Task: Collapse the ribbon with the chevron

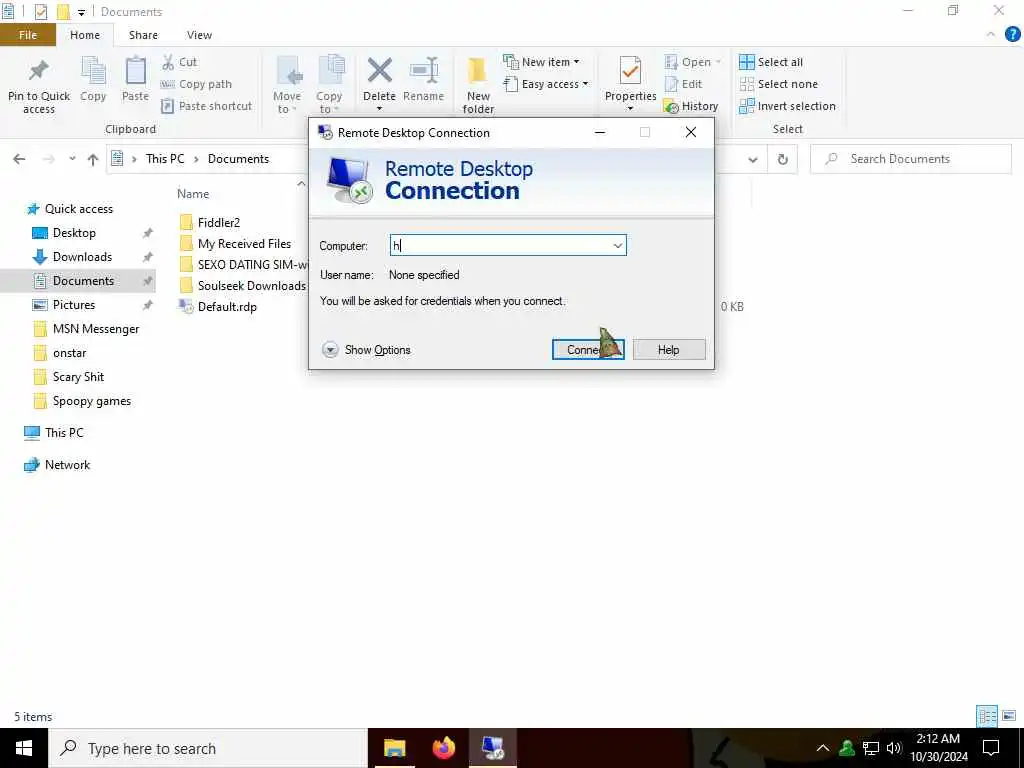Action: pos(991,35)
